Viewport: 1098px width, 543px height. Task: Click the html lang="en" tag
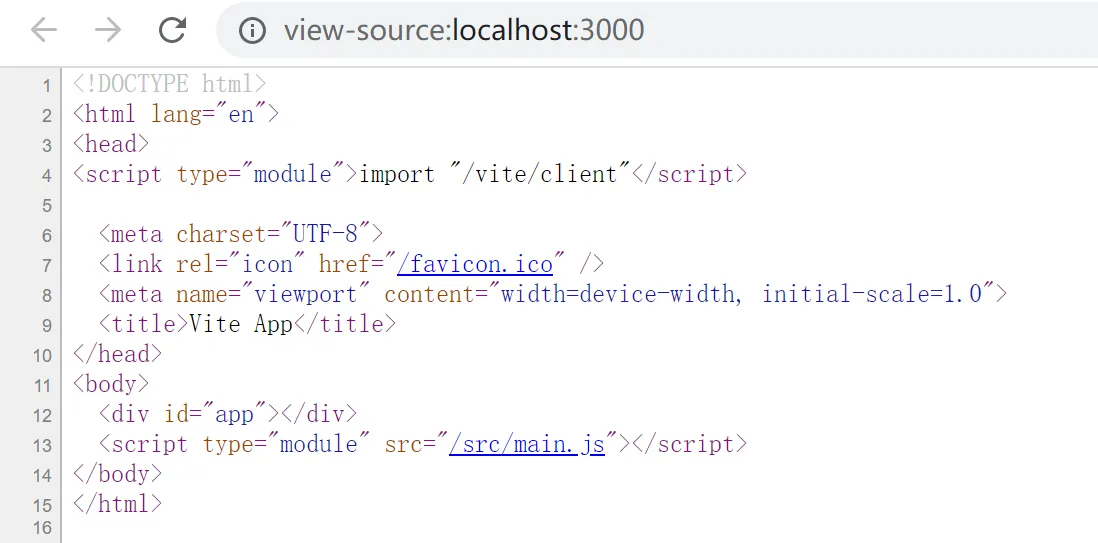[x=176, y=114]
